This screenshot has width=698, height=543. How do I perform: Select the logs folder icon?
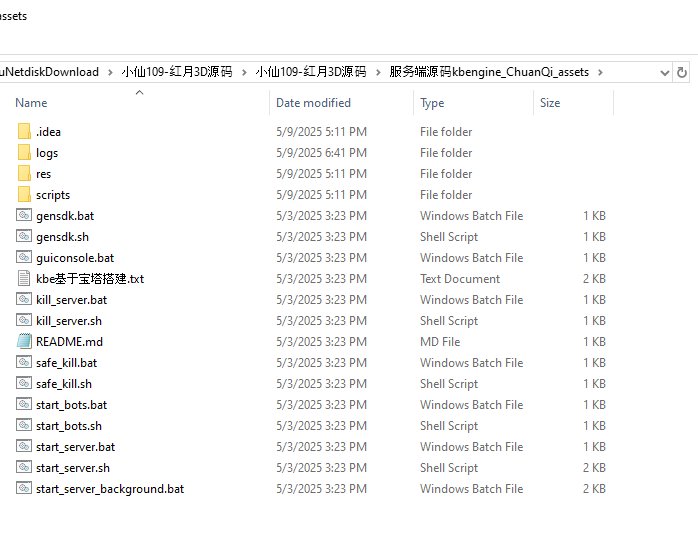click(24, 153)
